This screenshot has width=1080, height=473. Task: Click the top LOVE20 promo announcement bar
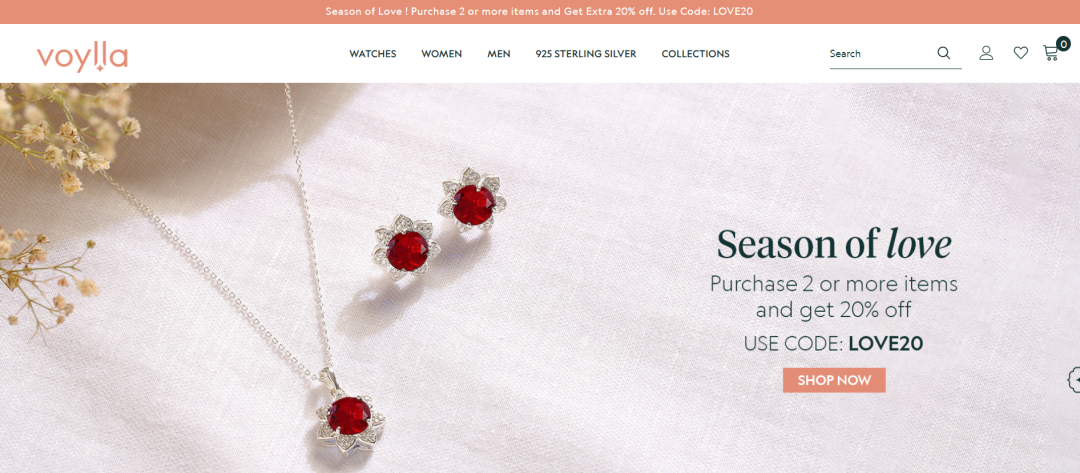coord(540,12)
